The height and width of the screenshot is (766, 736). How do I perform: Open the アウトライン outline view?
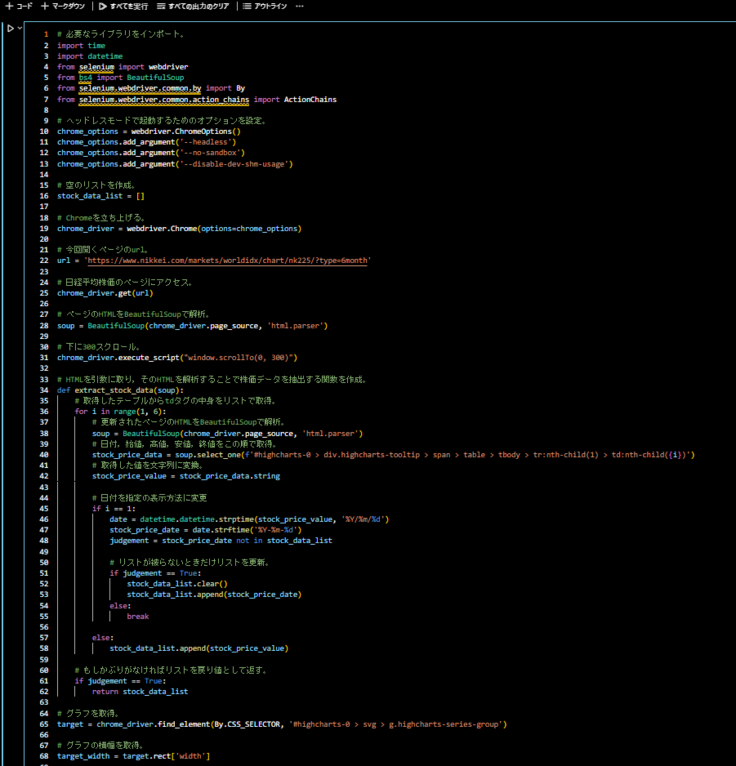(x=264, y=6)
